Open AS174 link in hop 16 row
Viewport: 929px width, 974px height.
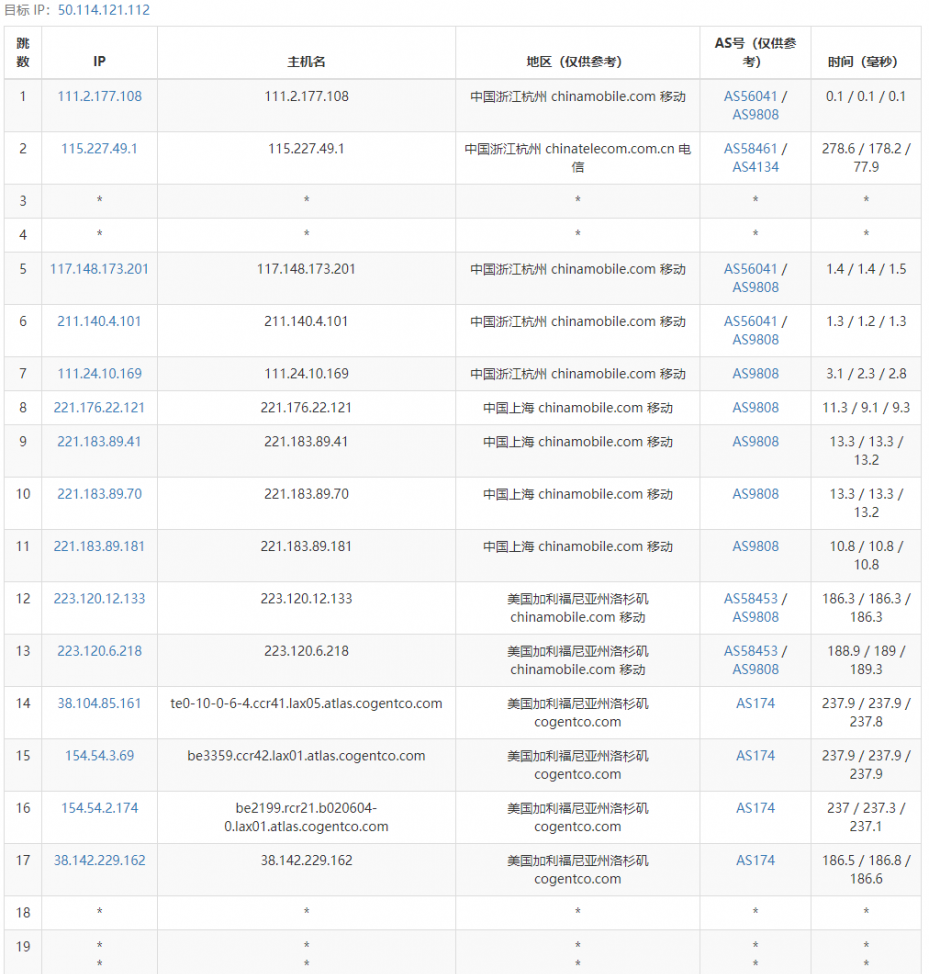pos(755,808)
